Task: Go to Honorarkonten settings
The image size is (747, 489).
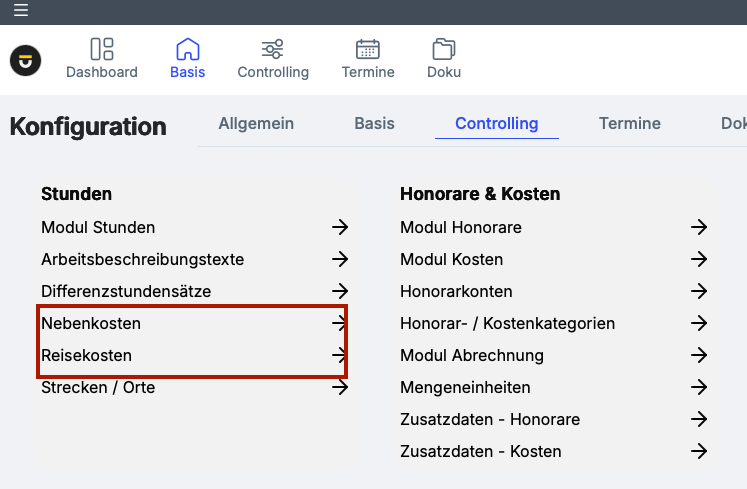Action: [x=456, y=292]
